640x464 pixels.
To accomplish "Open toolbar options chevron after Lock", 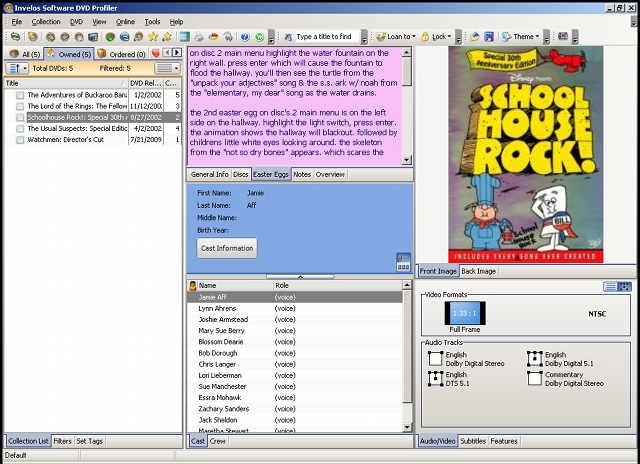I will 458,37.
